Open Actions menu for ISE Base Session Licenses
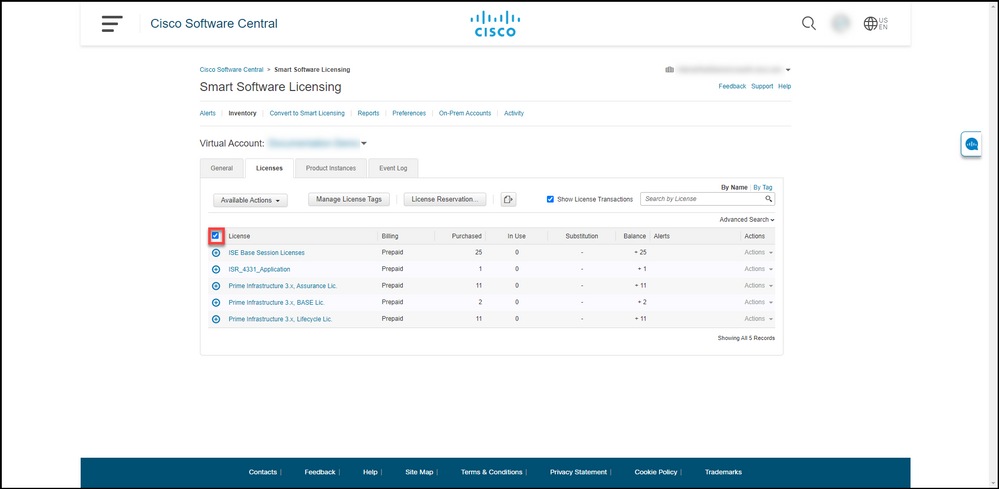The height and width of the screenshot is (489, 999). click(x=758, y=253)
